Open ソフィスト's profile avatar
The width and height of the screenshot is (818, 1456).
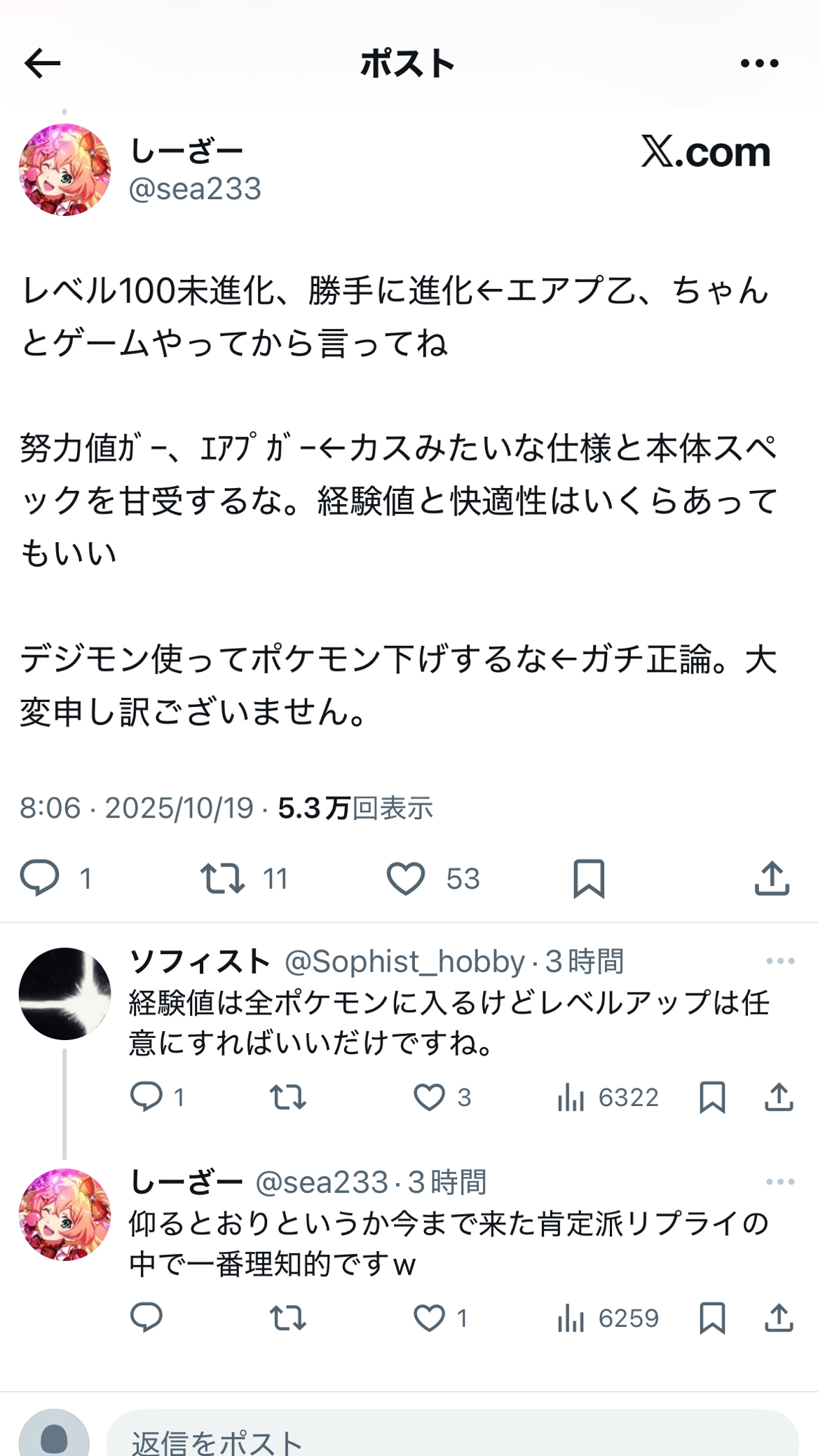pos(64,993)
